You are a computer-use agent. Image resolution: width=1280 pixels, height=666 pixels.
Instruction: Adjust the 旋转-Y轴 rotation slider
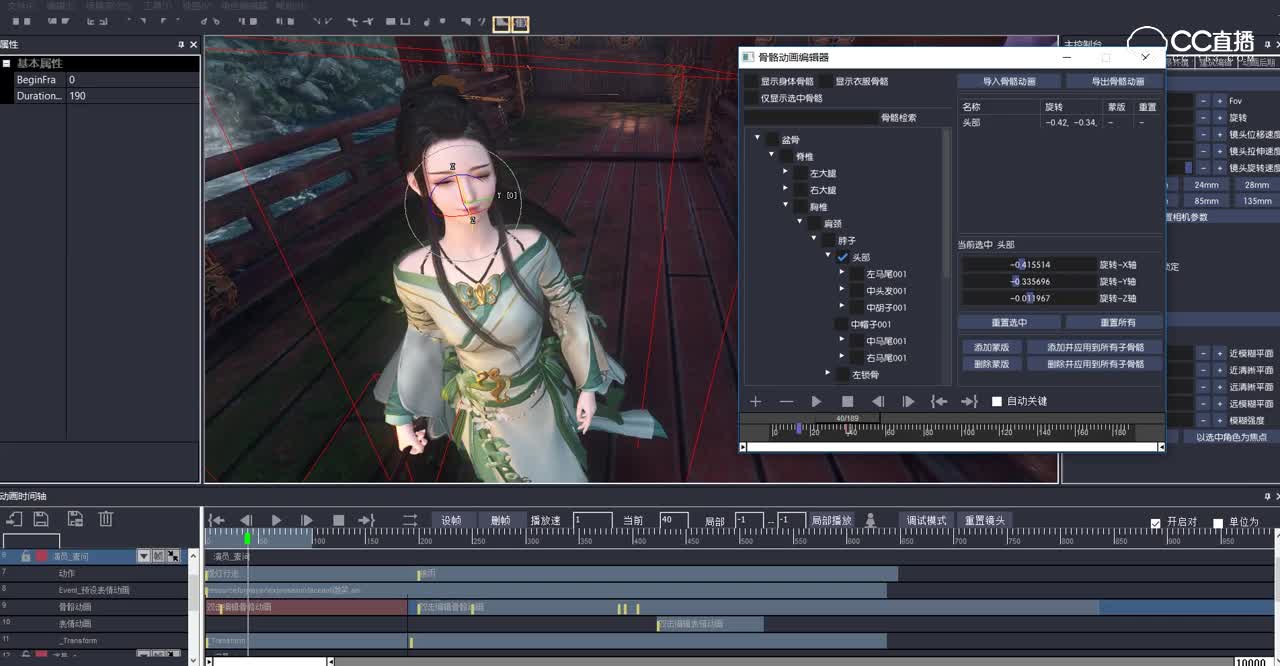pos(1029,282)
